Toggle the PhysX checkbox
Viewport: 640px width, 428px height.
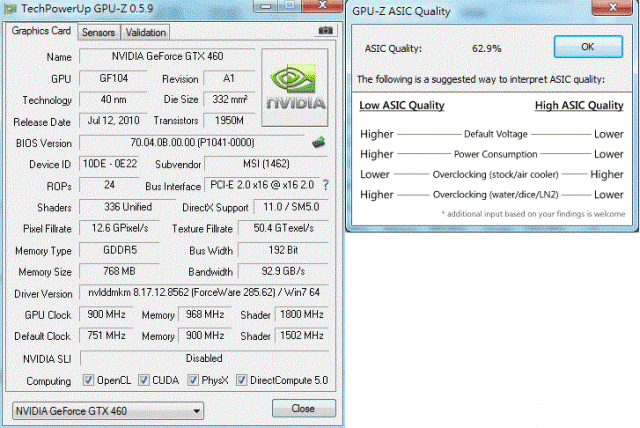pyautogui.click(x=193, y=380)
